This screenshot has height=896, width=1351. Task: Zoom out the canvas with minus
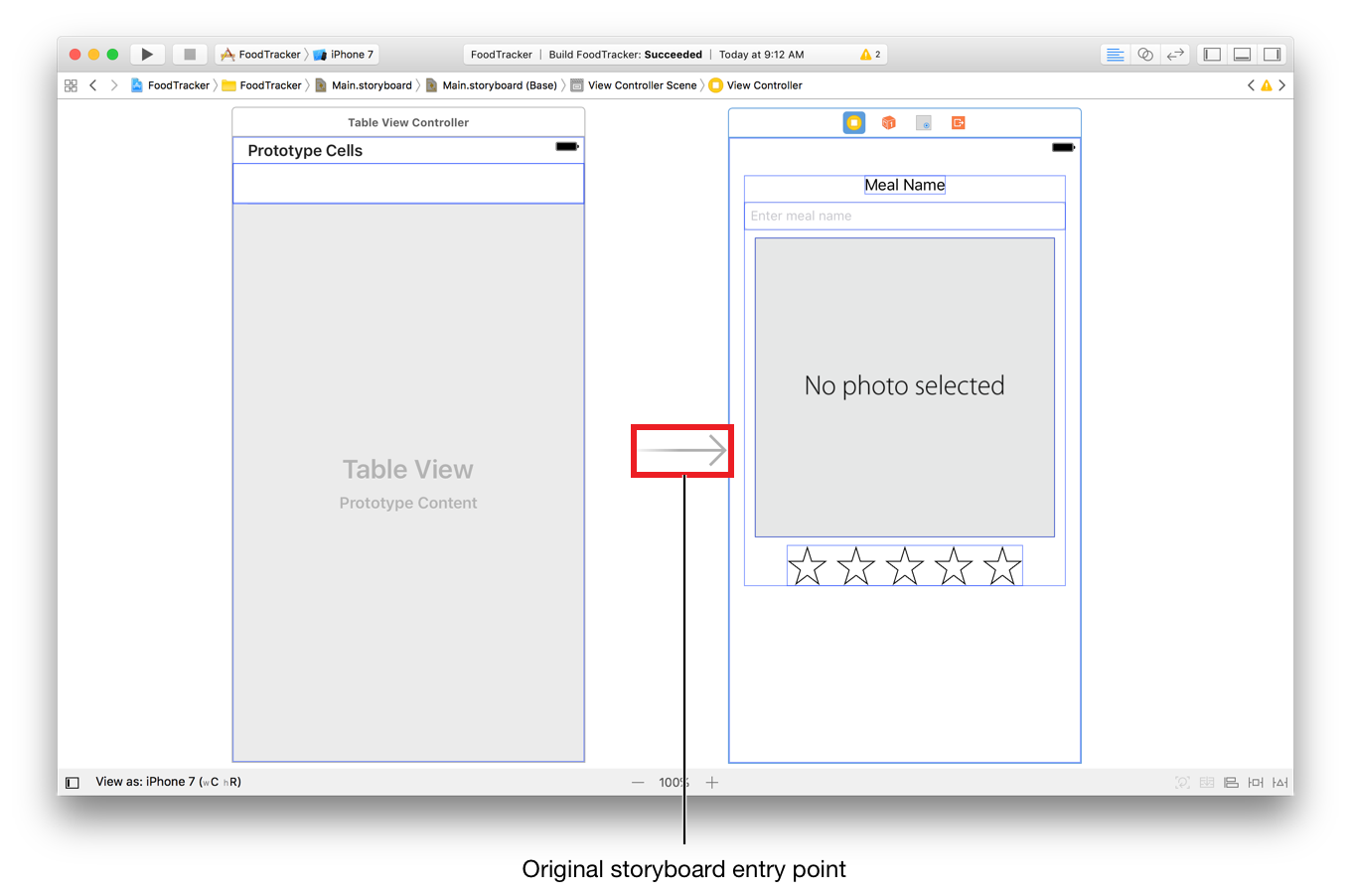638,783
